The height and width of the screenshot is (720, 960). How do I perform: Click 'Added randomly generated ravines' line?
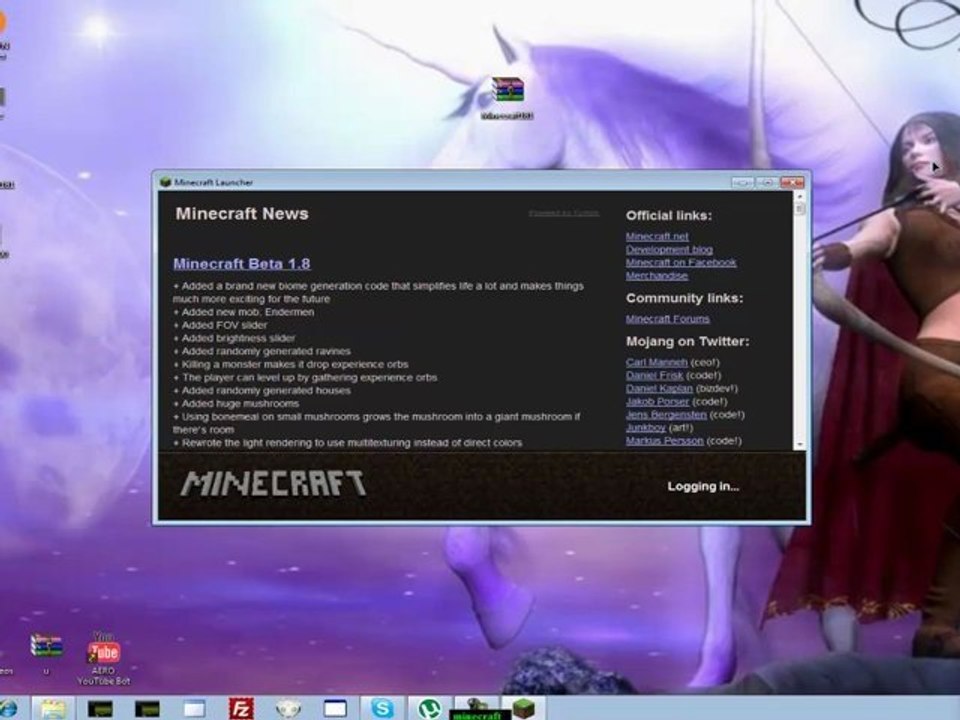(x=262, y=351)
